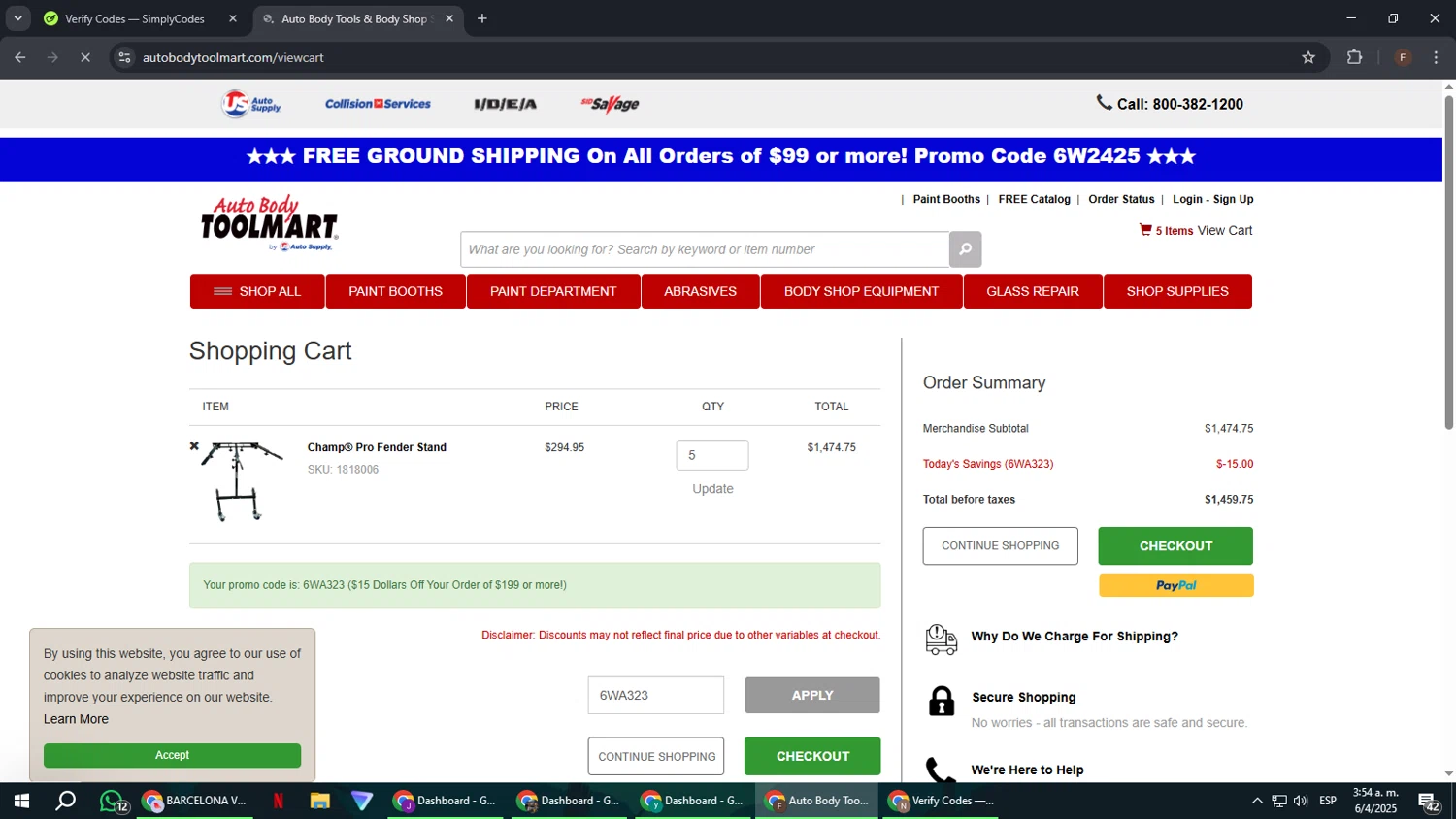1456x819 pixels.
Task: Click Update quantity link
Action: (712, 489)
